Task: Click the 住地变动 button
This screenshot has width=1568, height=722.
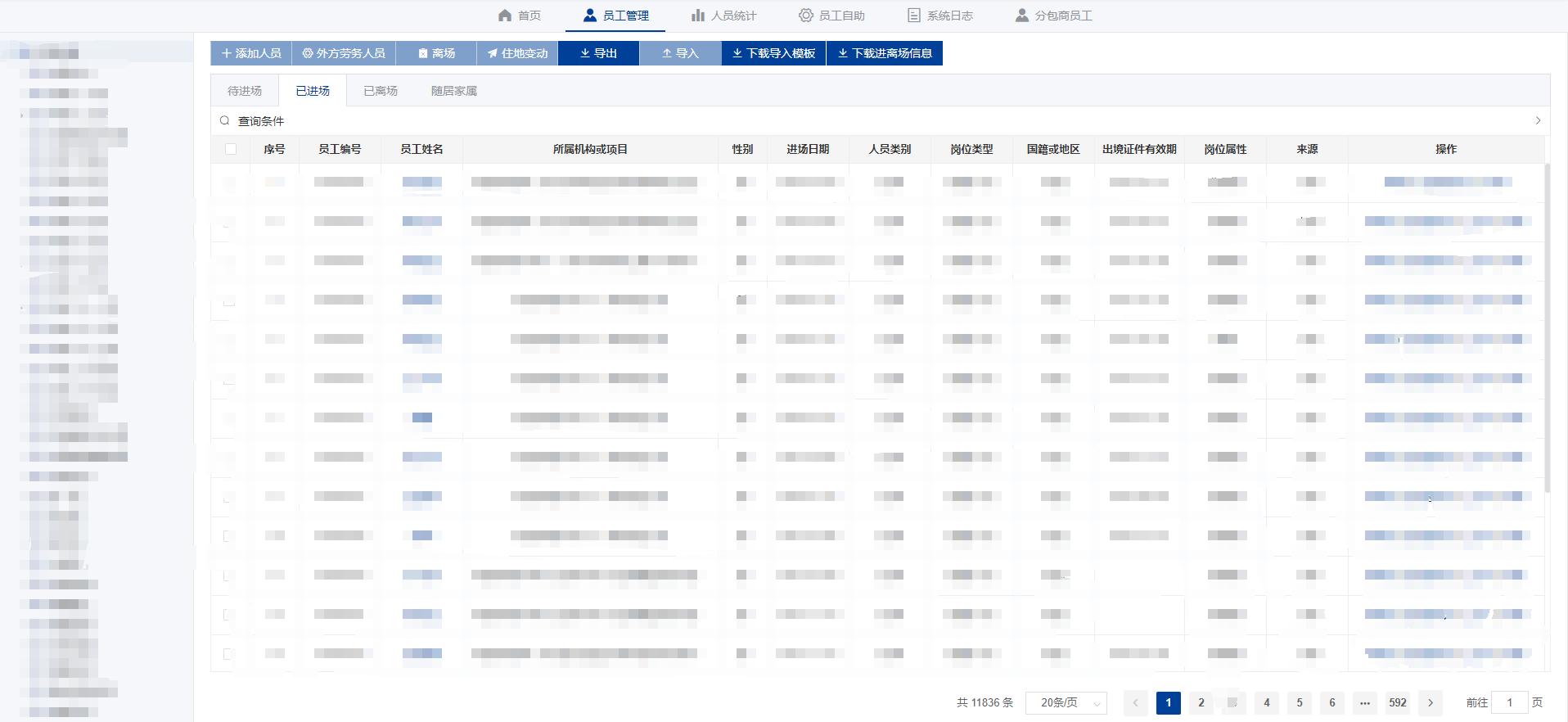Action: click(x=517, y=53)
